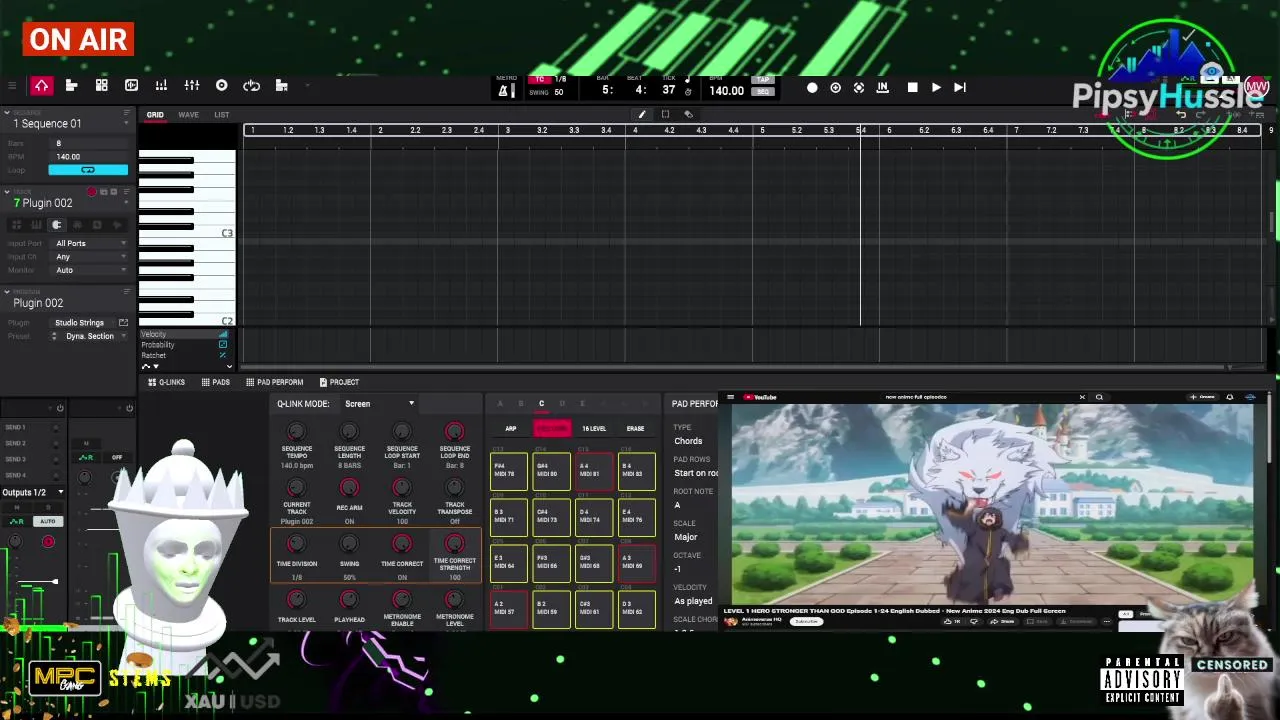The image size is (1280, 720).
Task: Select the pencil draw tool
Action: pos(642,114)
